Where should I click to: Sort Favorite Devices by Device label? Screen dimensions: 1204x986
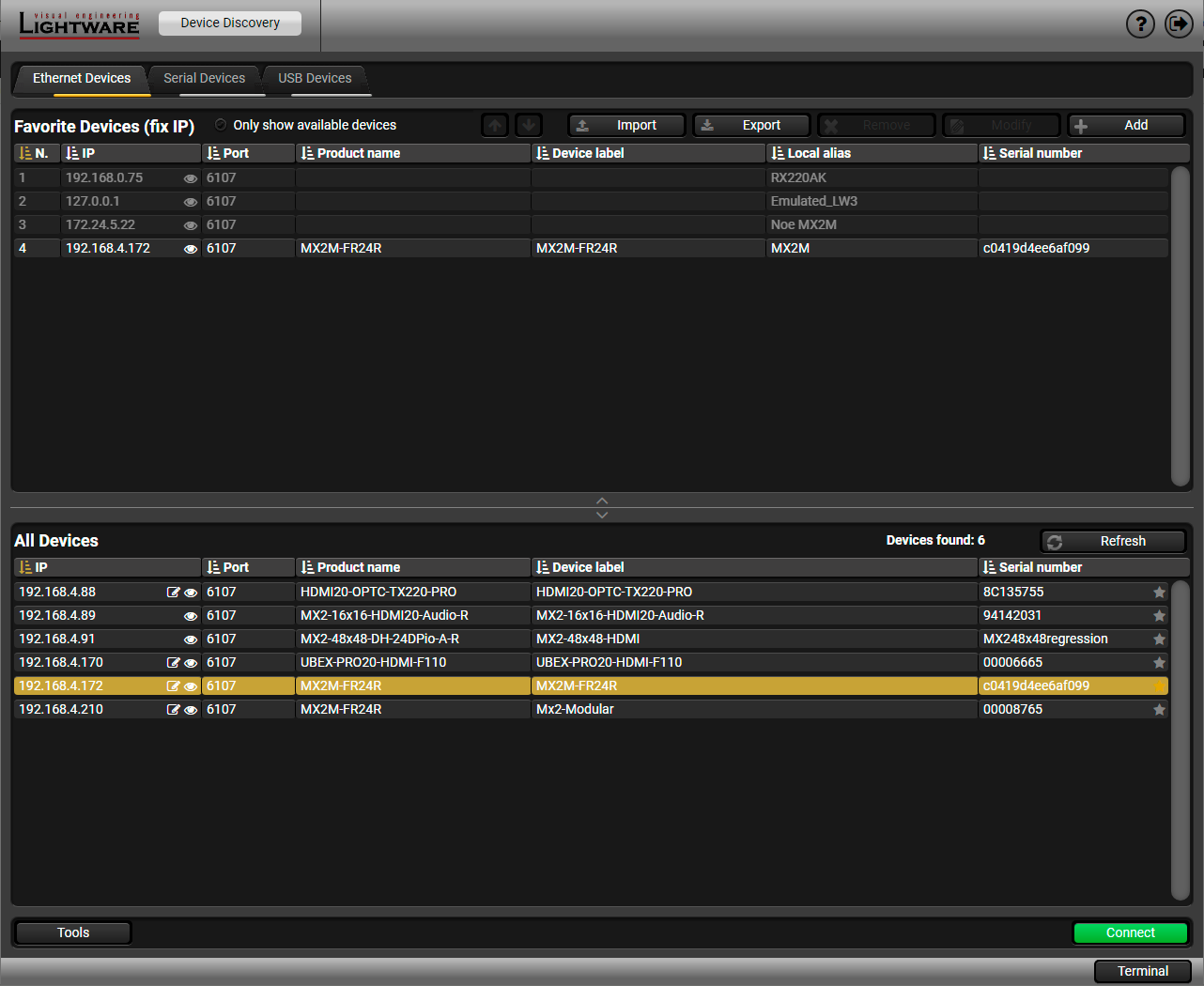(x=649, y=153)
